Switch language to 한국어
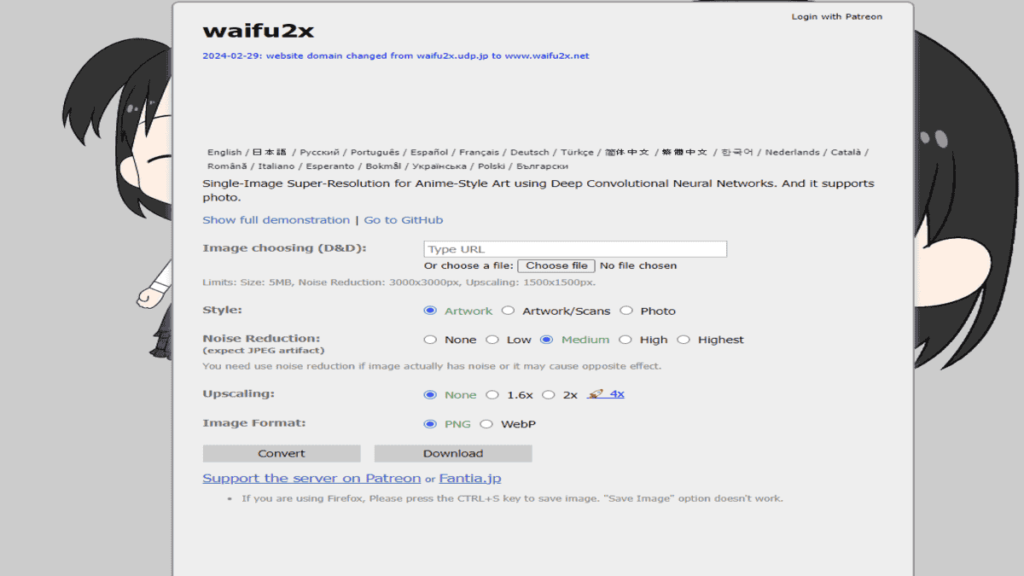The width and height of the screenshot is (1024, 576). [x=737, y=152]
